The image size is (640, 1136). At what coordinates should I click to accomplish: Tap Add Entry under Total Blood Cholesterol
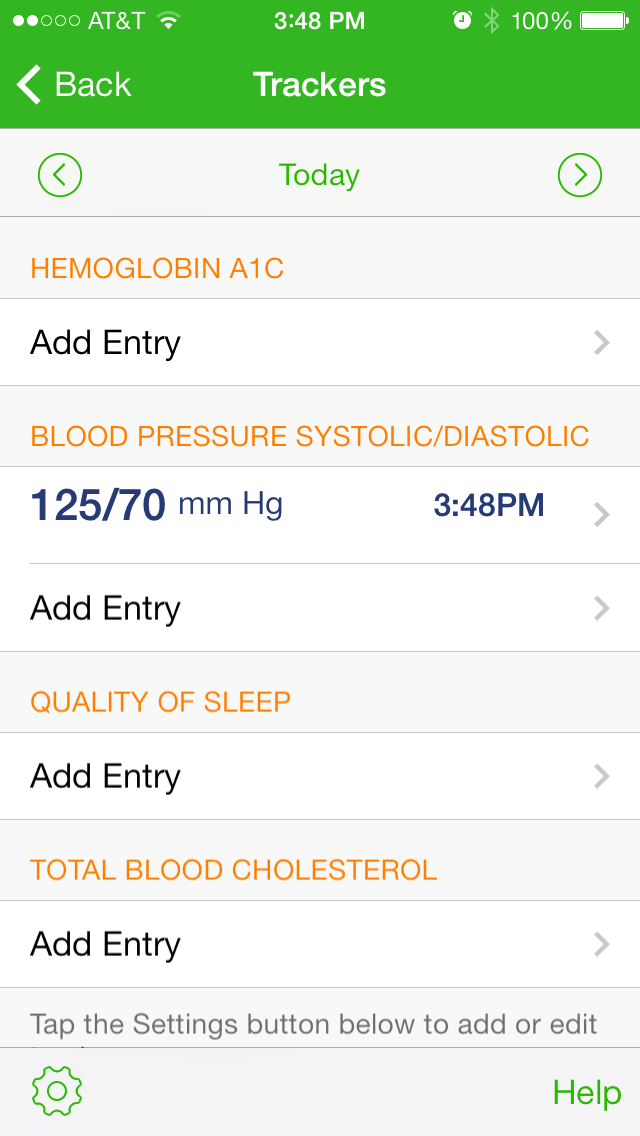click(105, 944)
